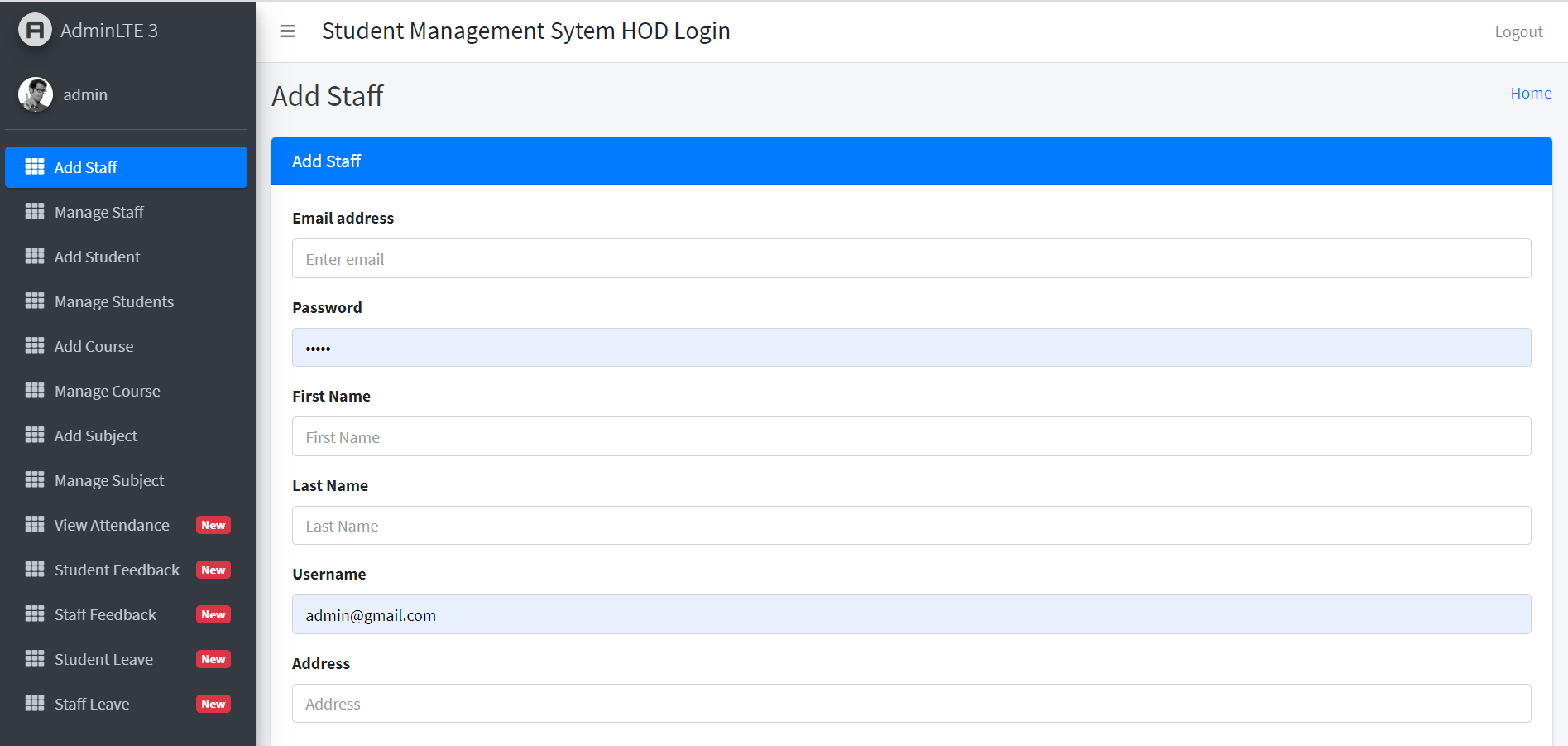
Task: Open View Attendance page
Action: (126, 525)
